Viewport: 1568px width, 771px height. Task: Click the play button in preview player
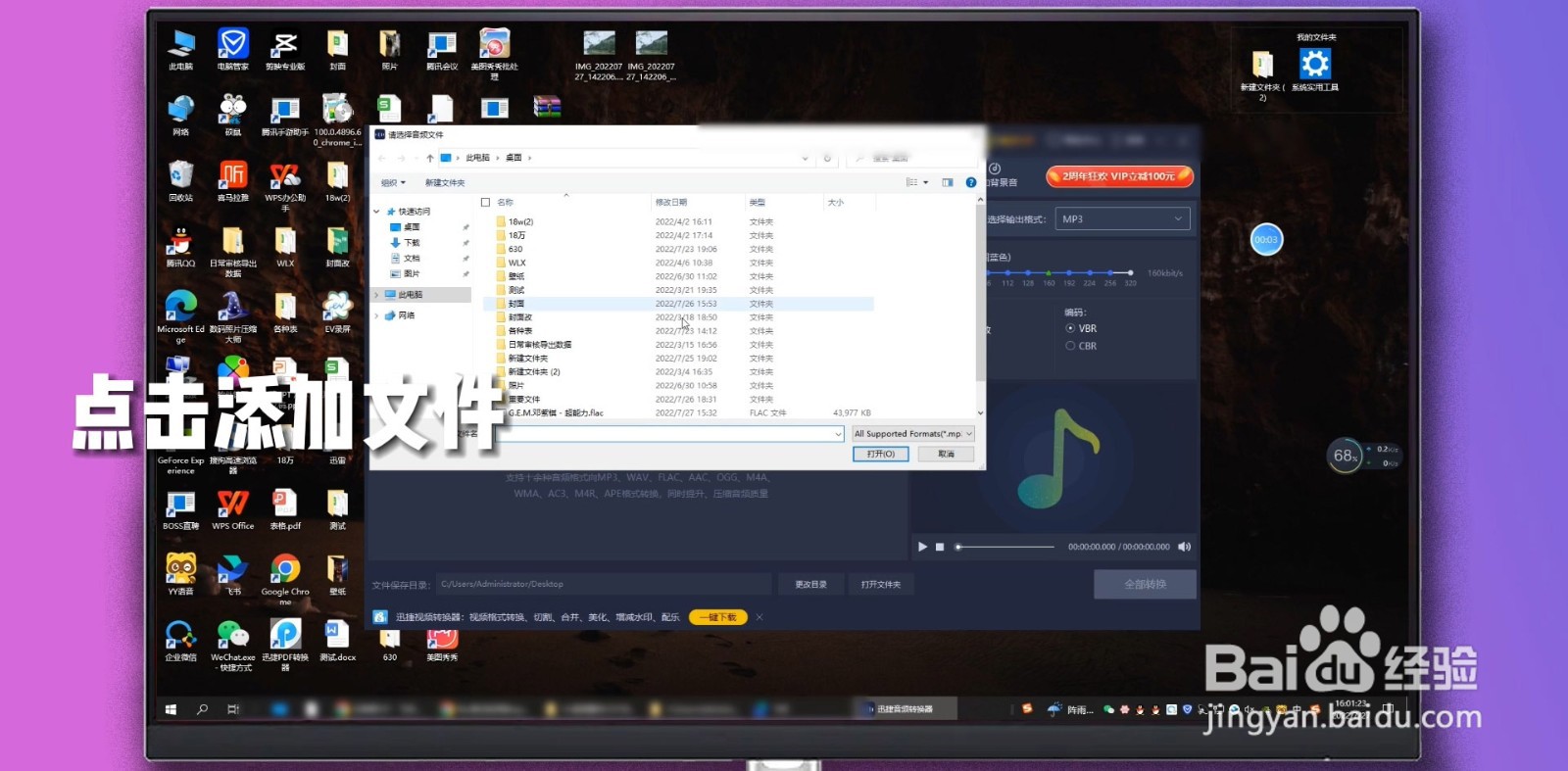pyautogui.click(x=922, y=547)
